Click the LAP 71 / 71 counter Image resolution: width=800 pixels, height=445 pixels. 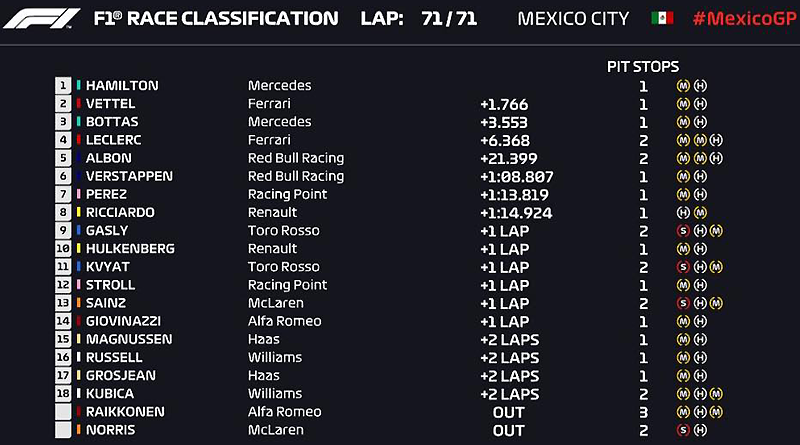click(x=419, y=19)
